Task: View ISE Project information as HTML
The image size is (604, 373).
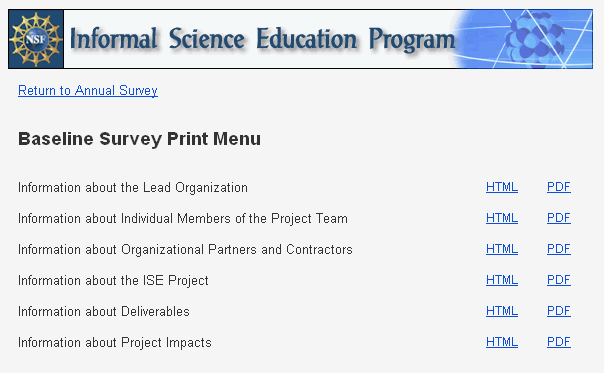Action: [x=502, y=280]
